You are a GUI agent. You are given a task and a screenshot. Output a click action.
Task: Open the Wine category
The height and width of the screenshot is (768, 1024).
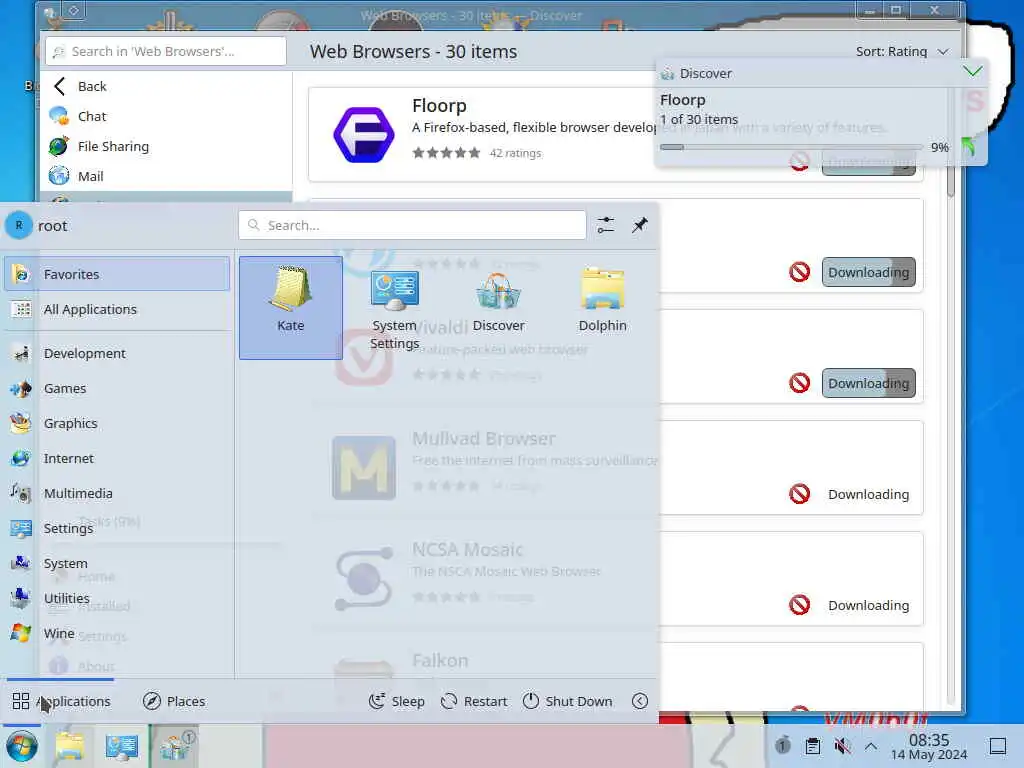pyautogui.click(x=117, y=633)
